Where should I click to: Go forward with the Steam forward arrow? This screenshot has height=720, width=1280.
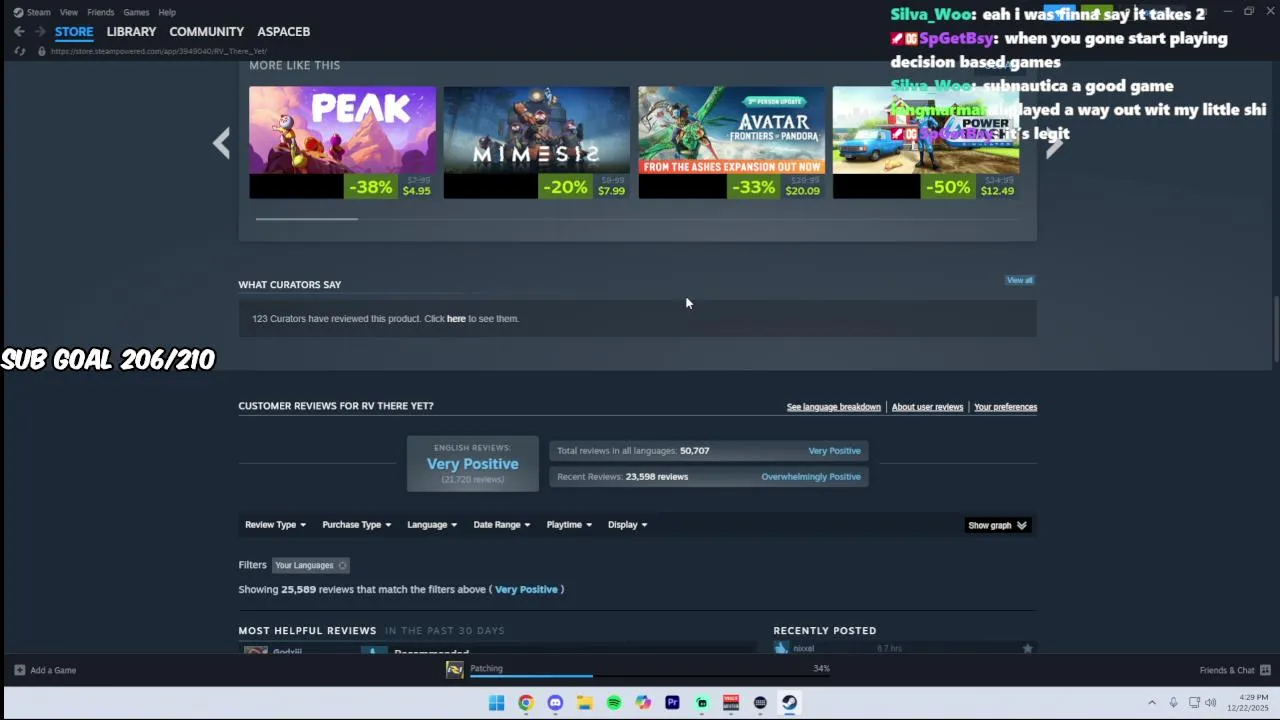click(x=40, y=32)
